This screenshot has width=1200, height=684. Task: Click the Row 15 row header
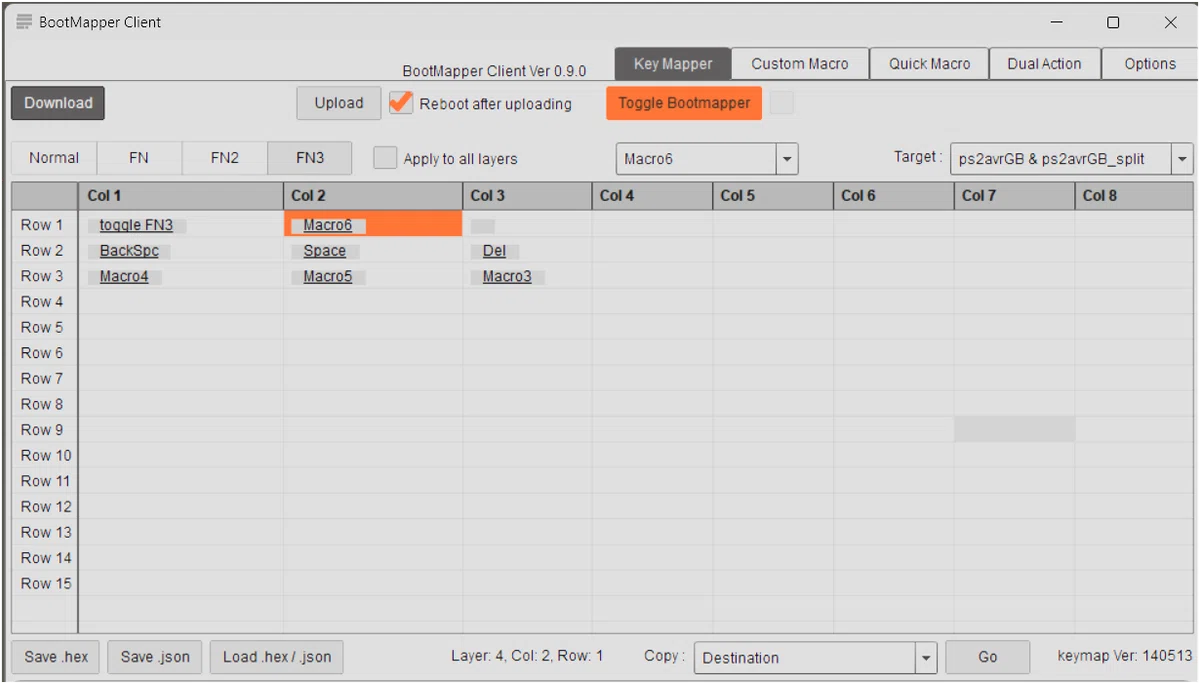pos(44,584)
